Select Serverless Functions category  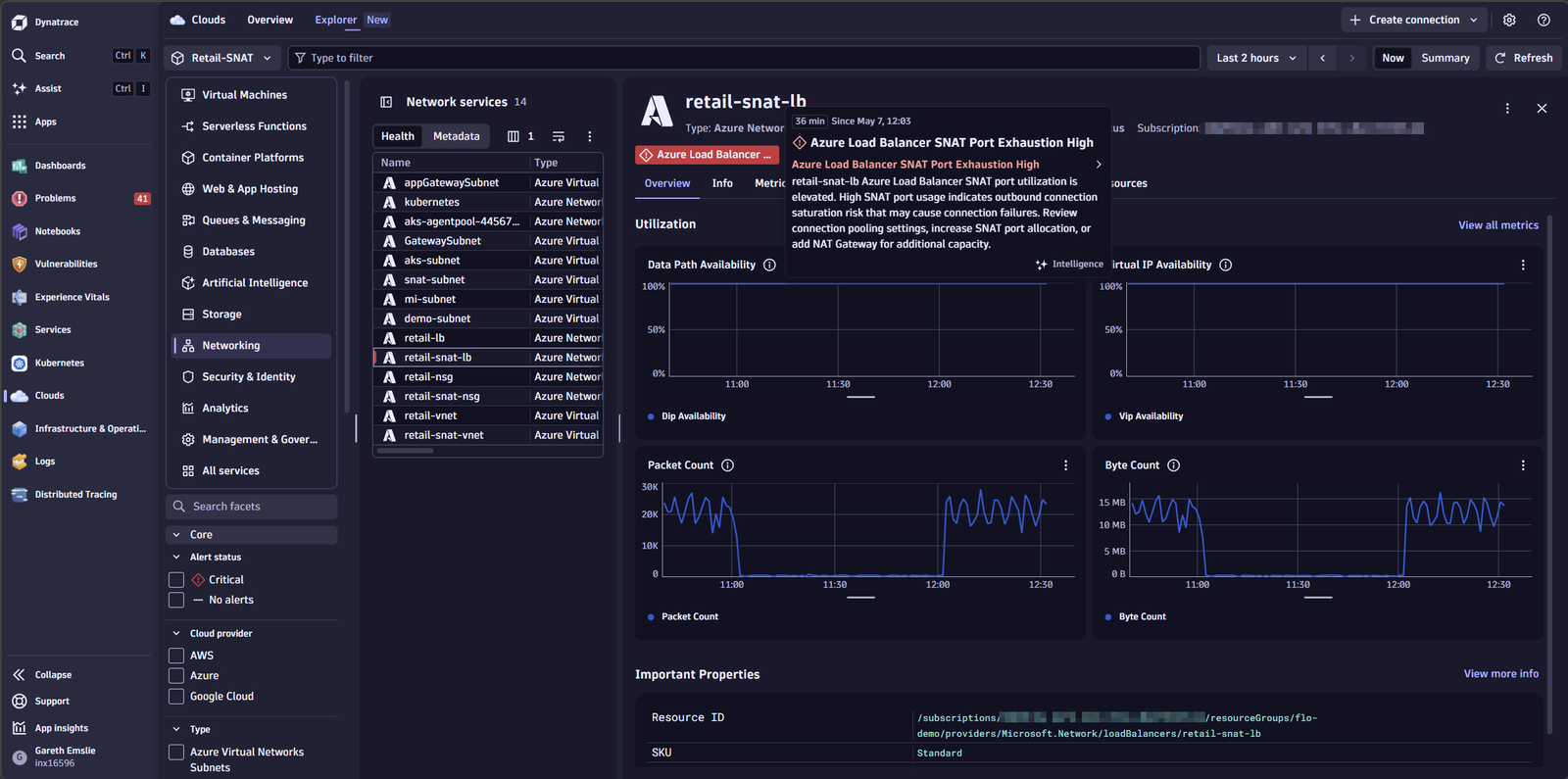(x=252, y=126)
